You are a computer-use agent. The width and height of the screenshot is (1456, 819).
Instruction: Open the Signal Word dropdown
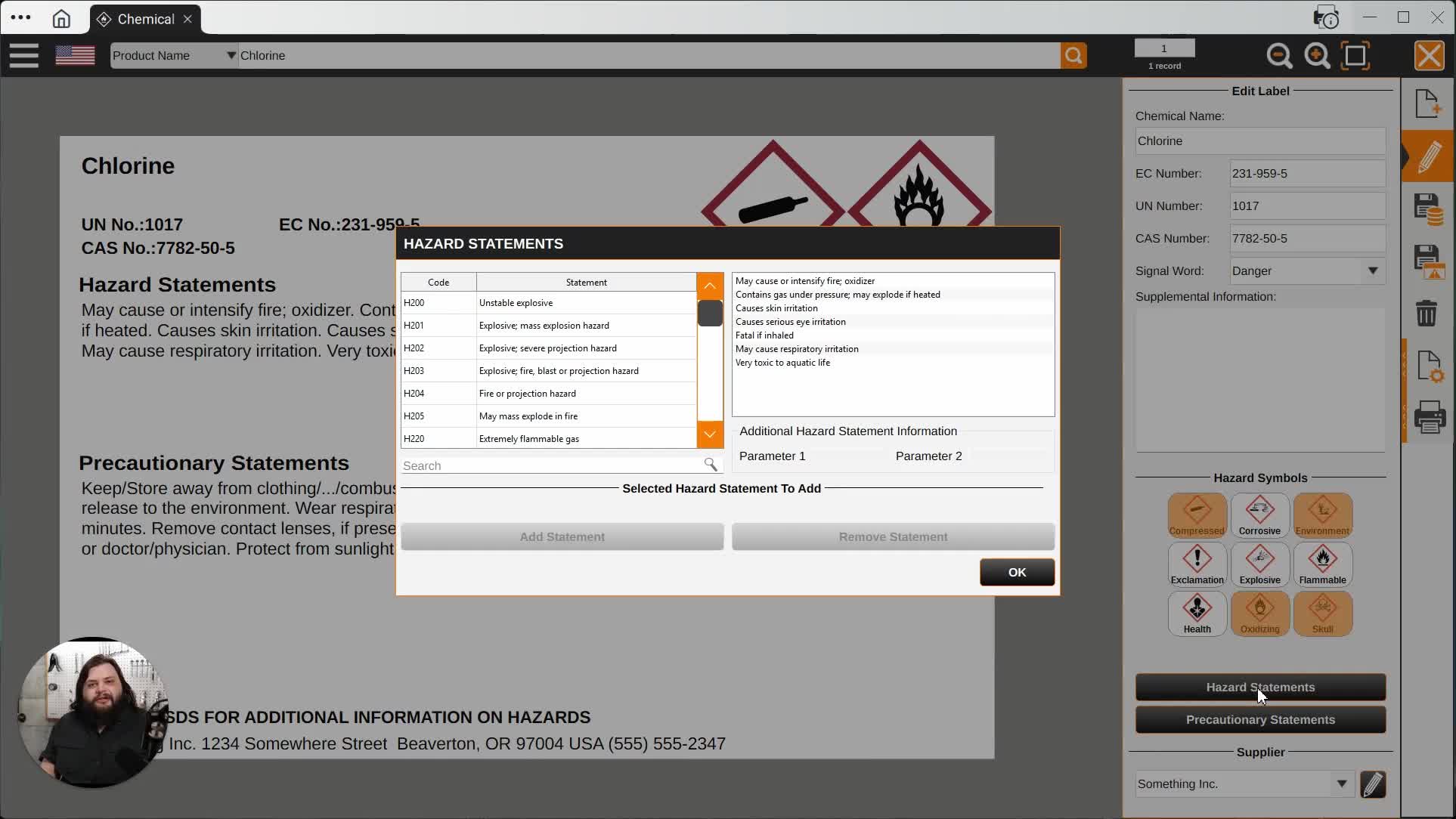pos(1307,270)
